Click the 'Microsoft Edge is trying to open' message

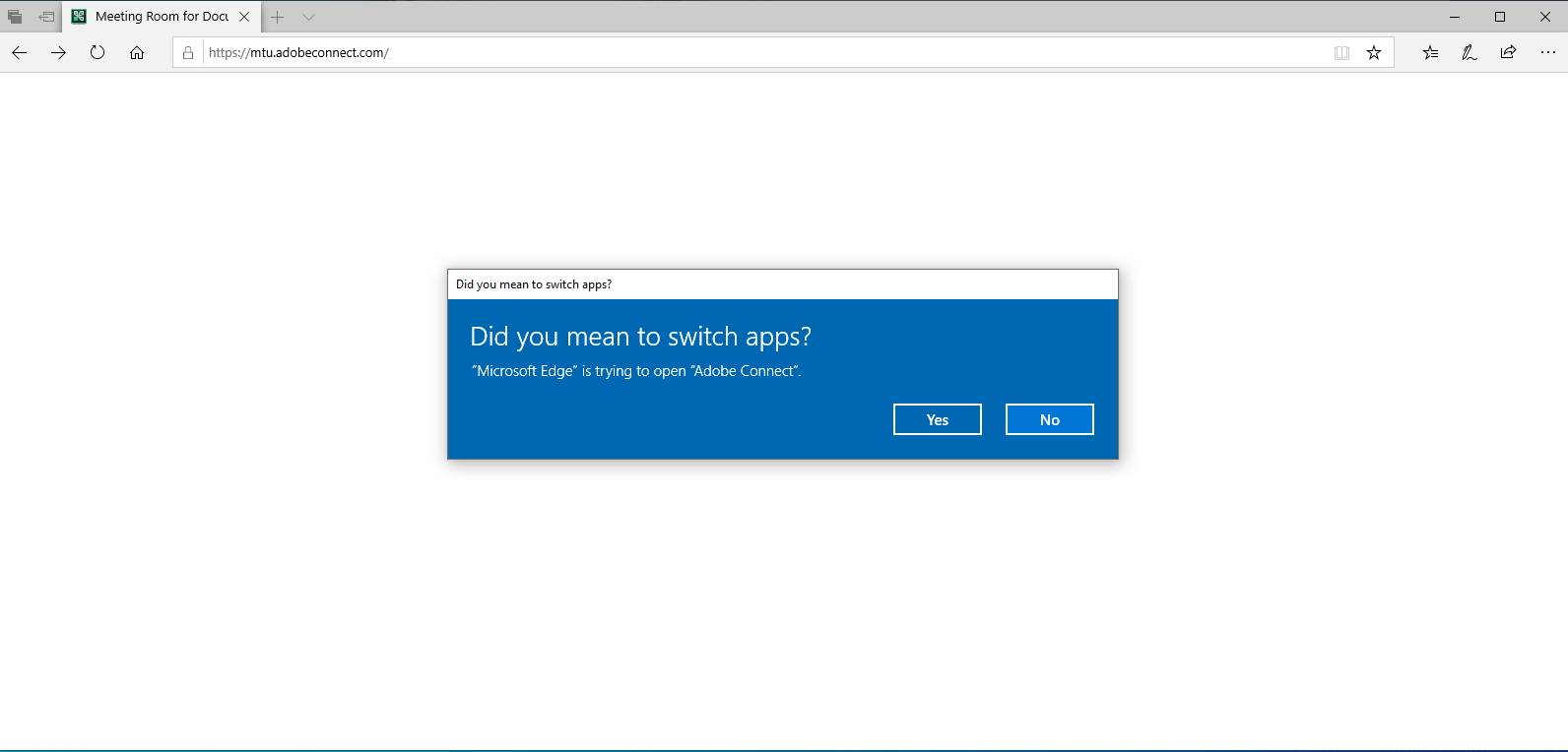(x=636, y=371)
